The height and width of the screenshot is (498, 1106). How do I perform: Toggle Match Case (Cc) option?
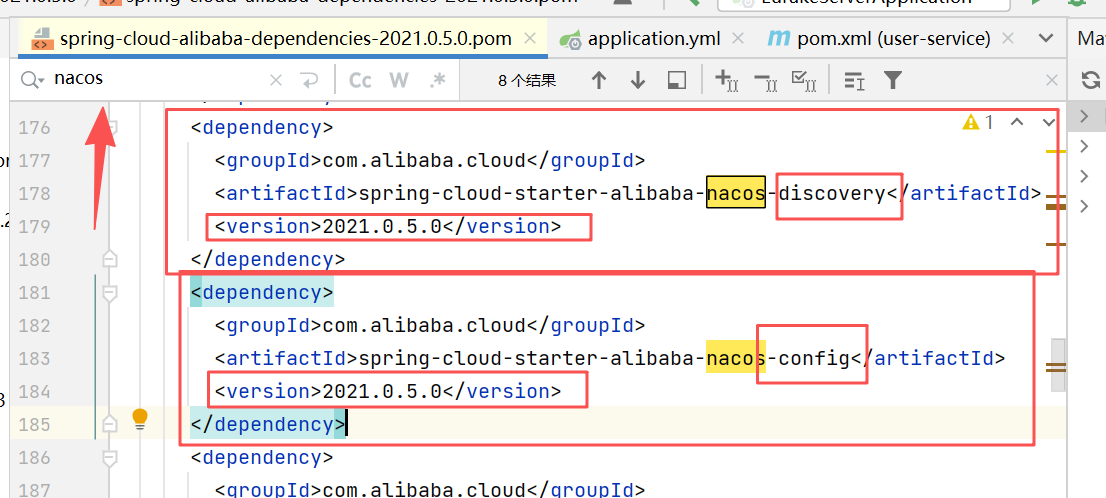point(360,80)
